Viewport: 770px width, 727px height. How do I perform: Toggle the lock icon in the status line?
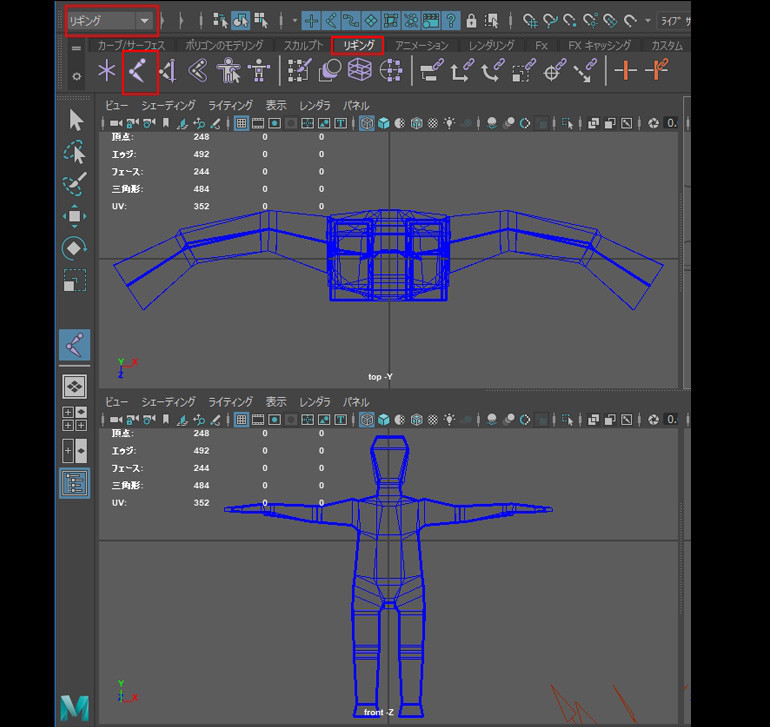471,20
